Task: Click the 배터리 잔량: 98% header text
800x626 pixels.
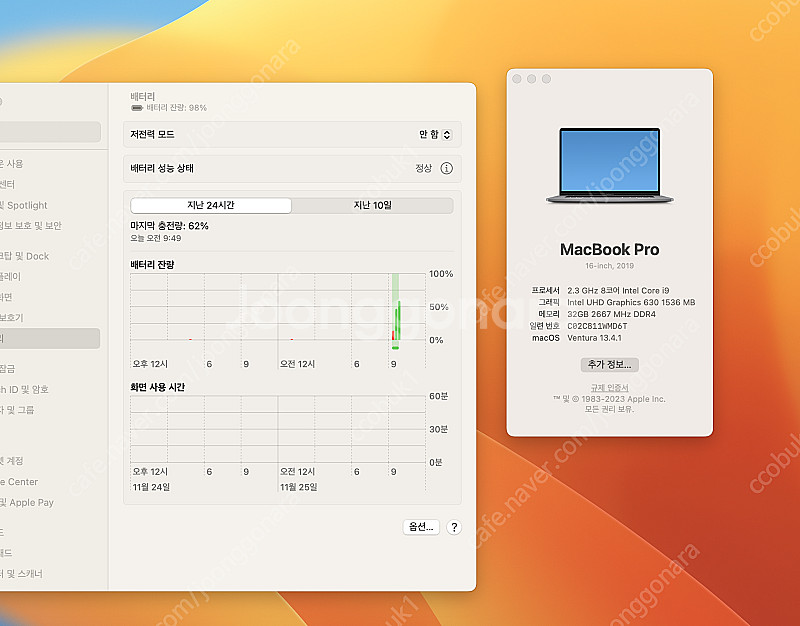Action: [x=177, y=108]
